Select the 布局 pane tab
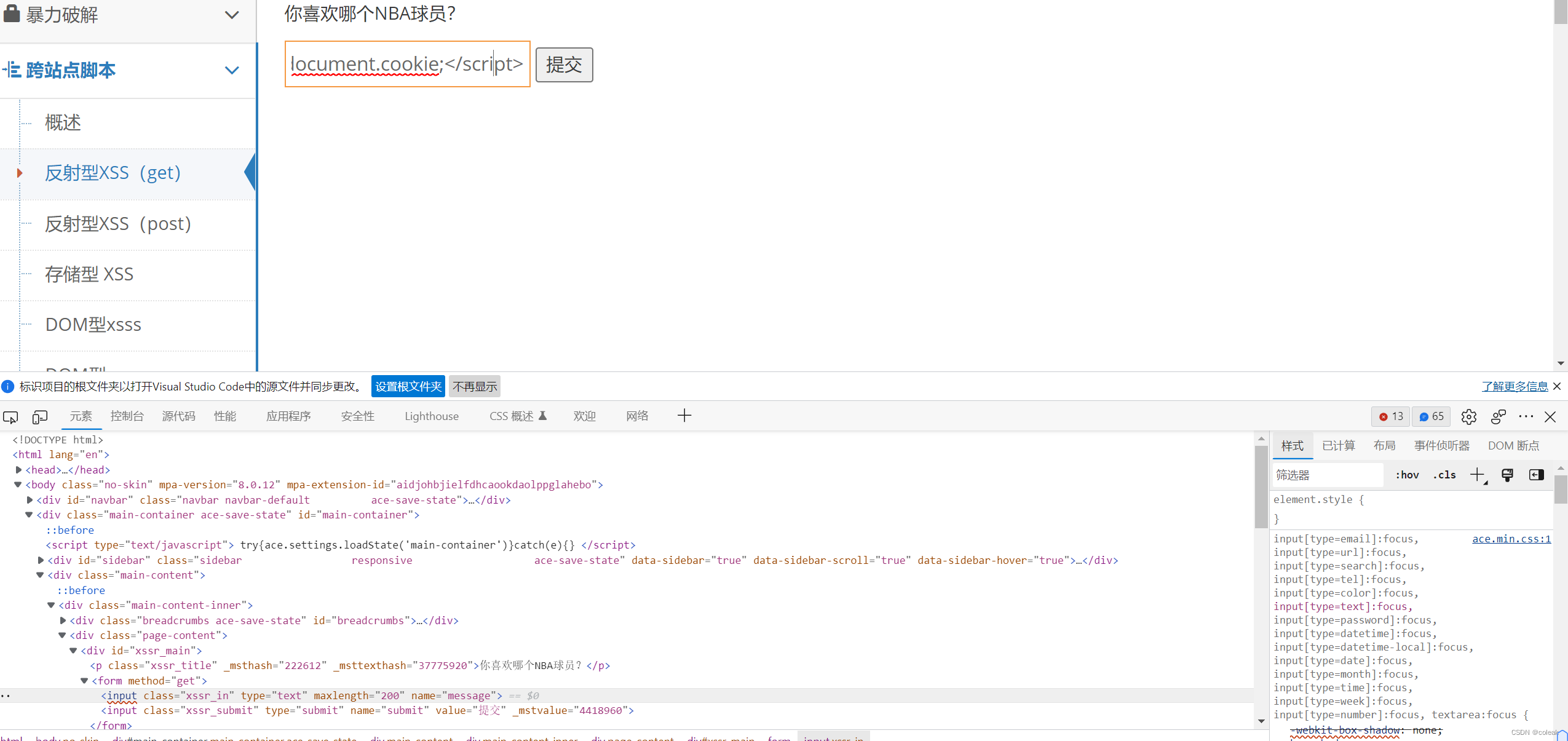Viewport: 1568px width, 741px height. (1384, 445)
